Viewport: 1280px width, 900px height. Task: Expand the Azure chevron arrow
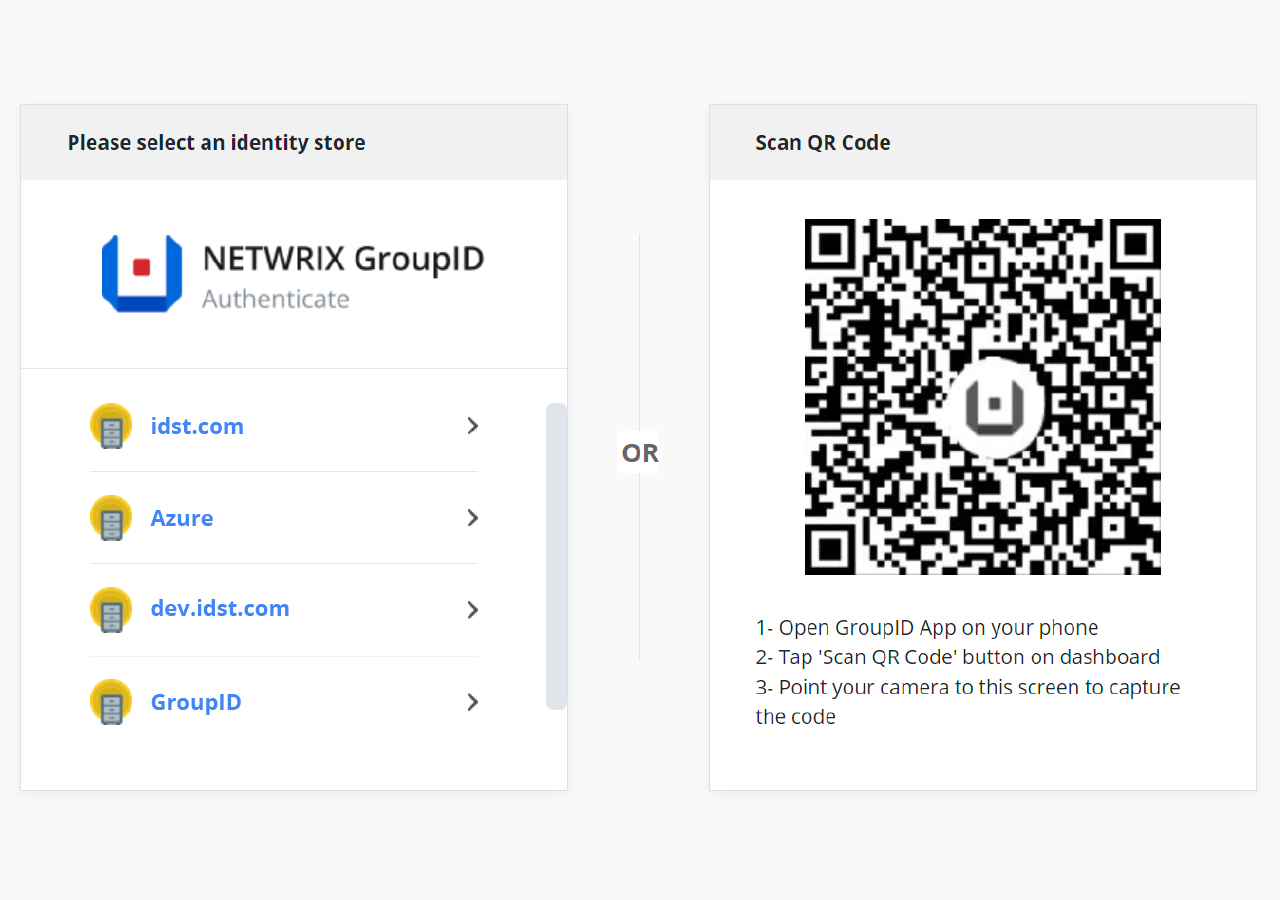tap(473, 518)
